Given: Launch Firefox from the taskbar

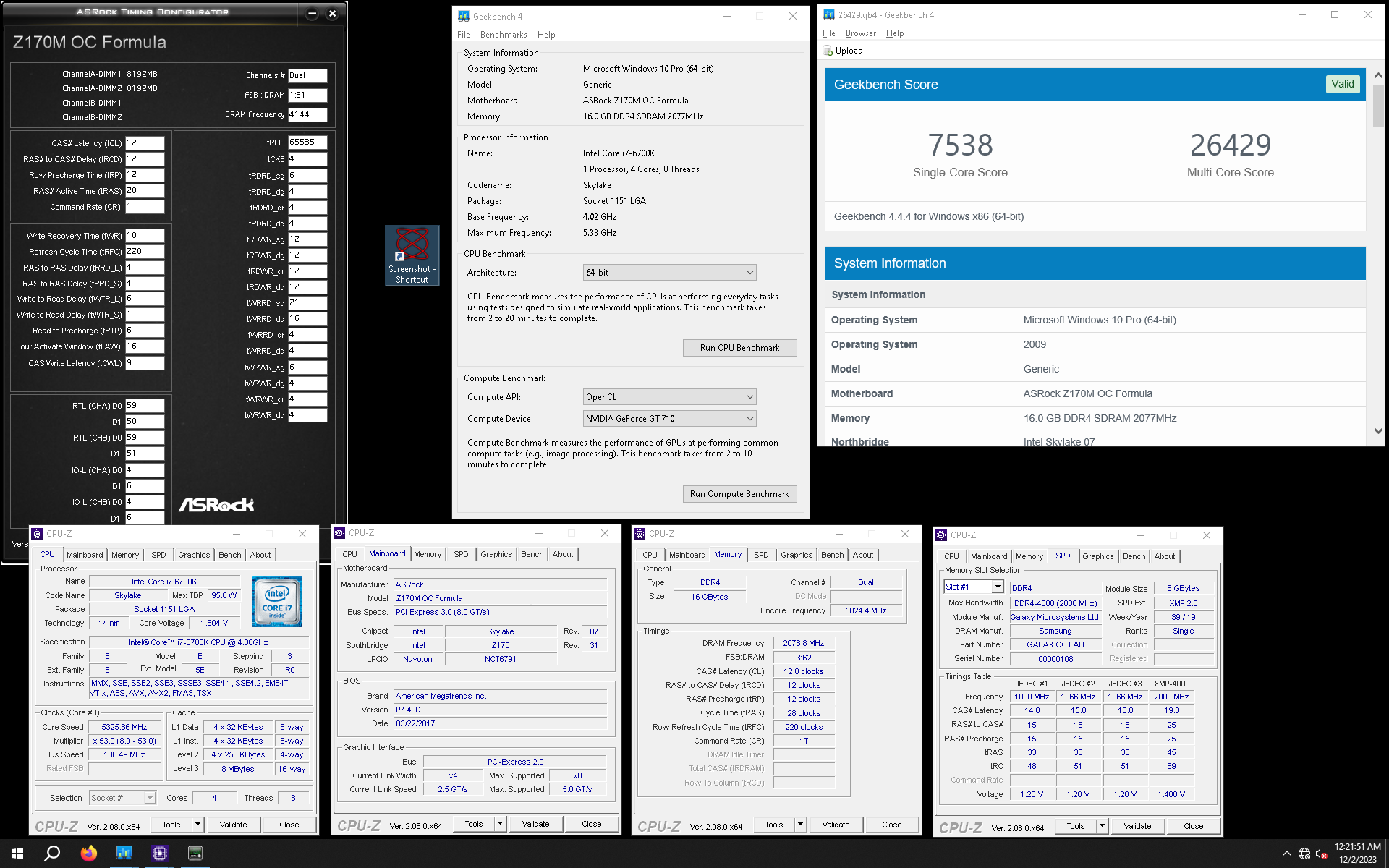Looking at the screenshot, I should 88,854.
